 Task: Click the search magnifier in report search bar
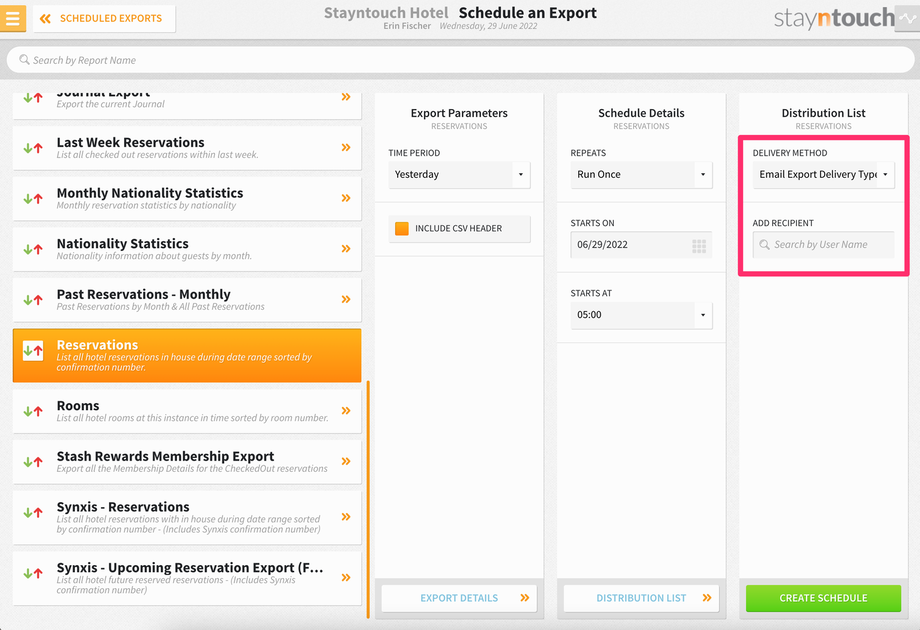point(24,60)
